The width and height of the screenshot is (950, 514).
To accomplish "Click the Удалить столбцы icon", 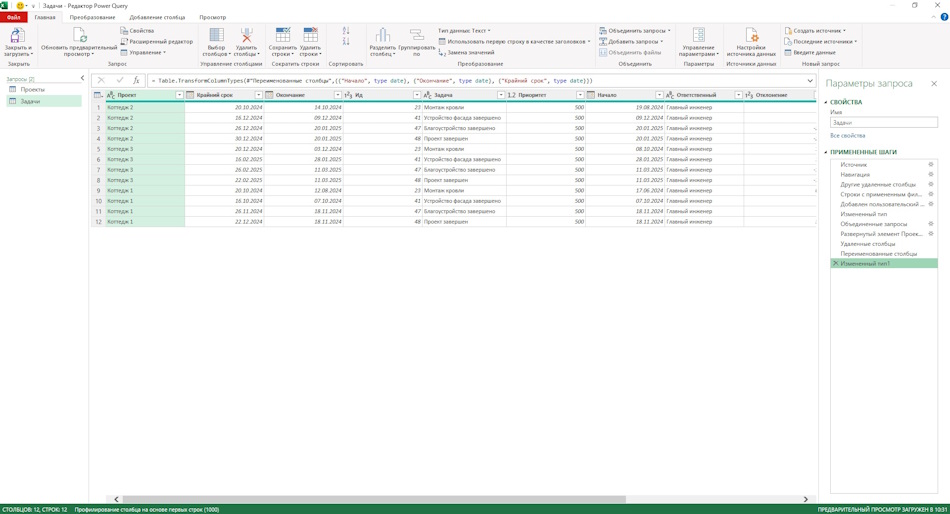I will coord(247,35).
